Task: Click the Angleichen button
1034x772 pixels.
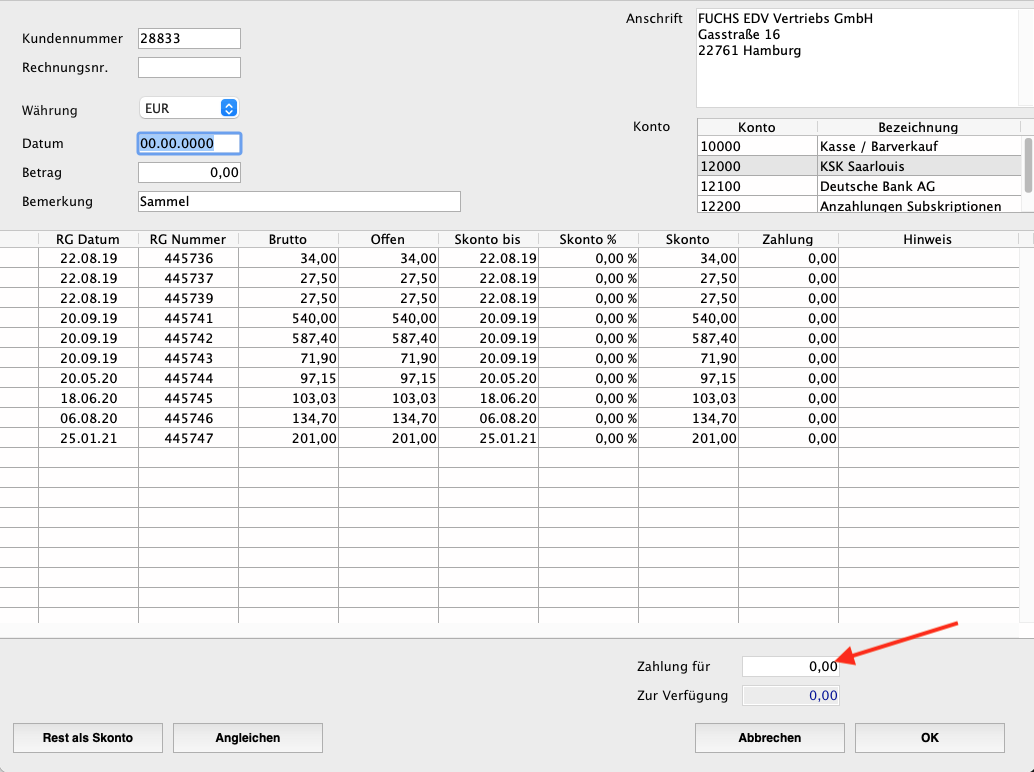Action: tap(248, 738)
